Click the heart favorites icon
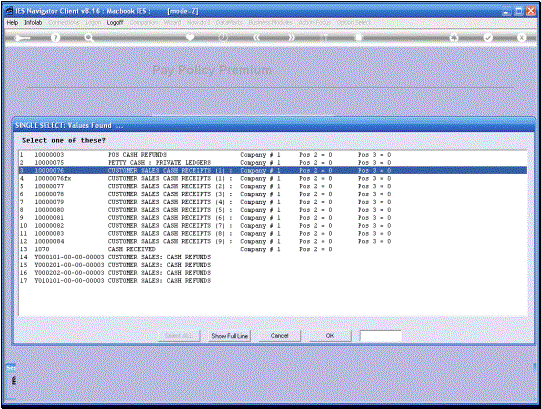The image size is (541, 409). 190,37
